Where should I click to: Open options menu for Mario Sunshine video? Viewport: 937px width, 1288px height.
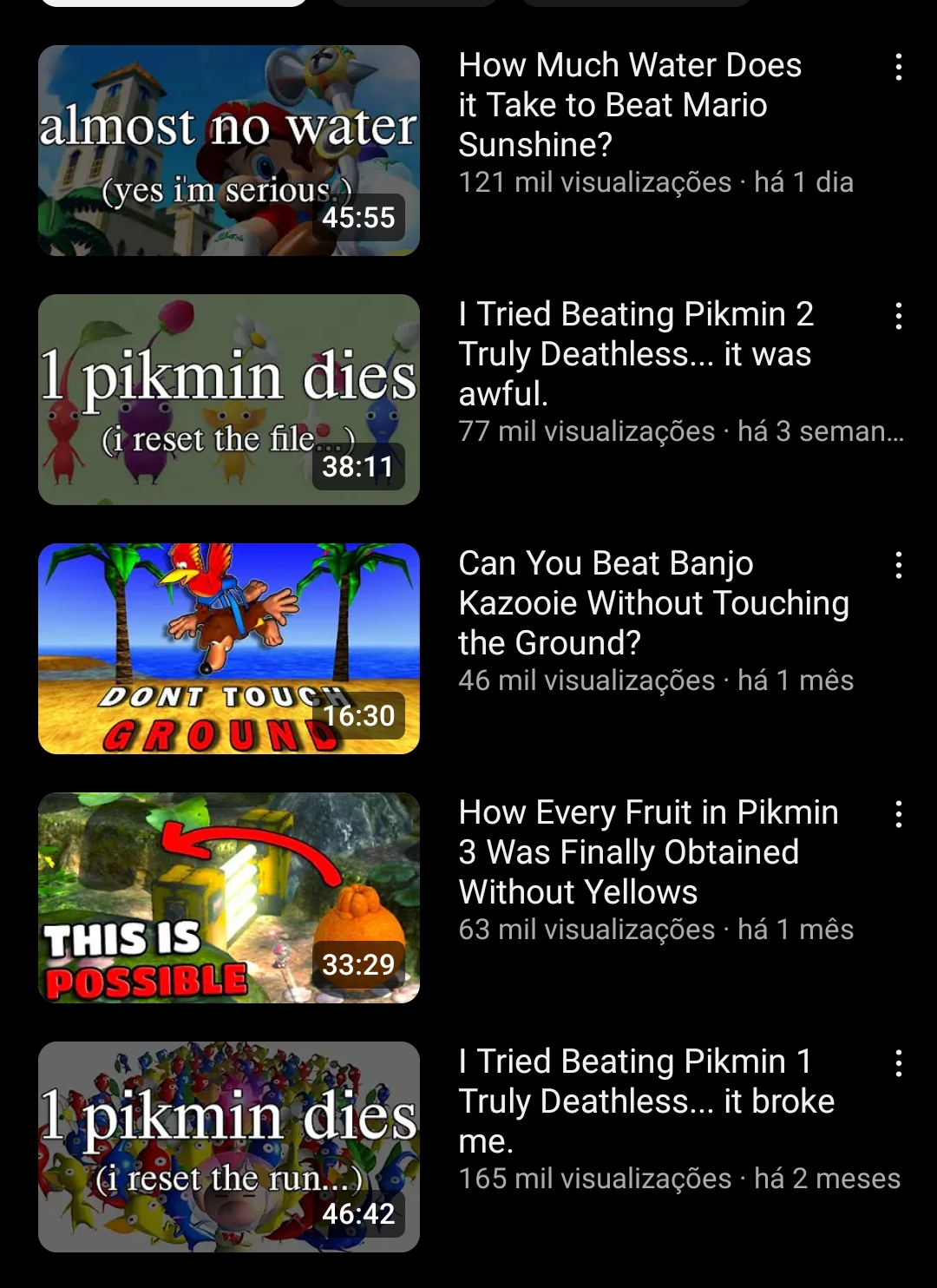[898, 67]
